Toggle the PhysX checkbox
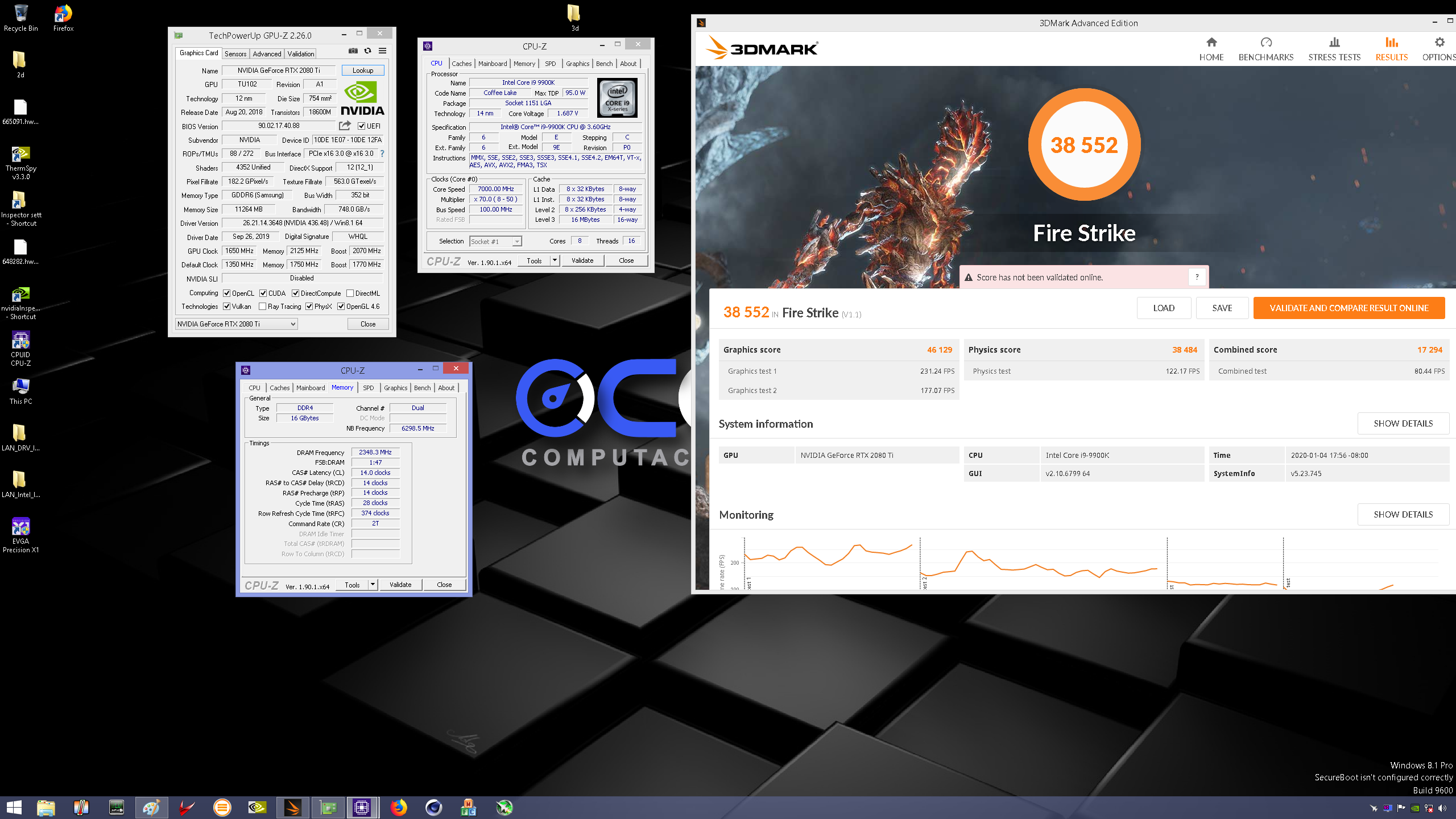 309,307
